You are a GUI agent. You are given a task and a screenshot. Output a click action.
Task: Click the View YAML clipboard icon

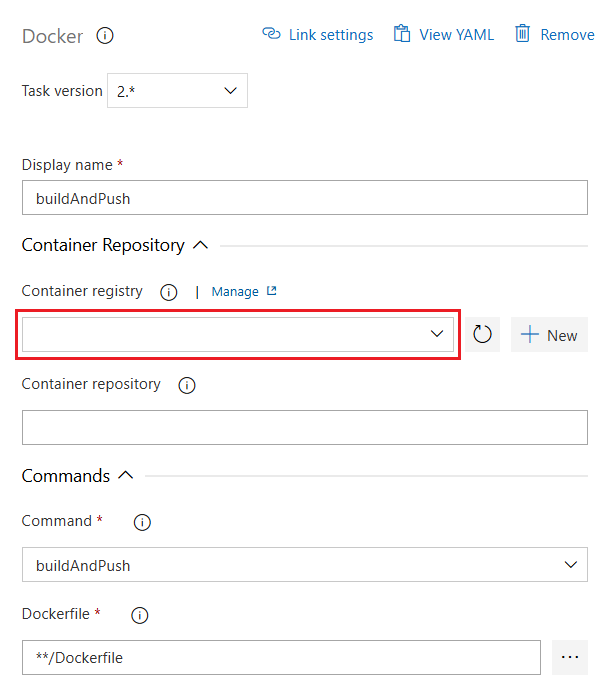pos(402,34)
